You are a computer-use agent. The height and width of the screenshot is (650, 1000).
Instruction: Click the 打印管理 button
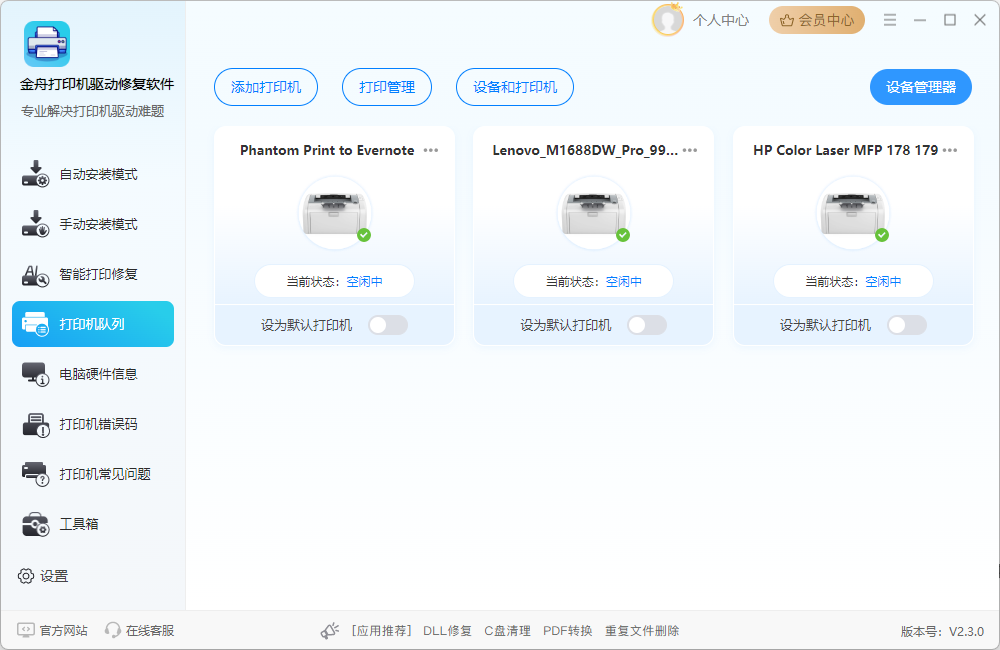pos(387,87)
